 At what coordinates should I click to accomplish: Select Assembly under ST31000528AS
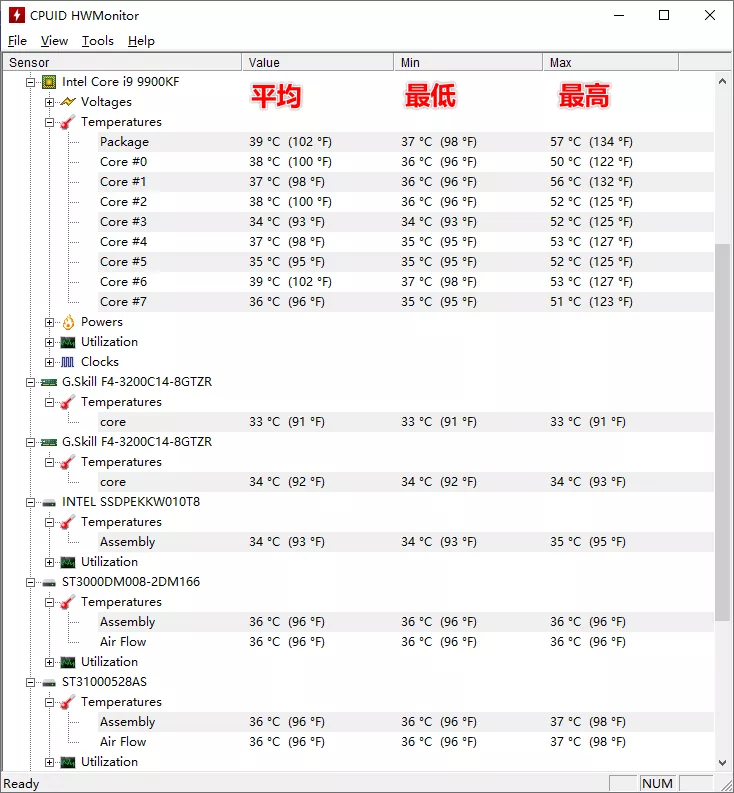(x=406, y=722)
